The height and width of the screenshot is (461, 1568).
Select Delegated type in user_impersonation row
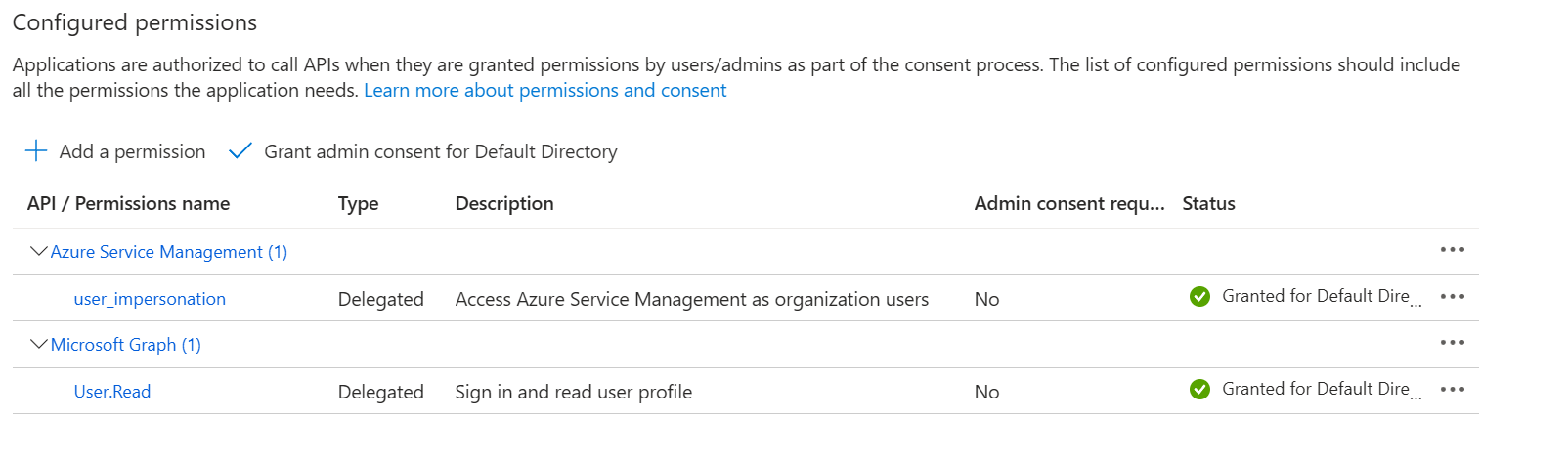[381, 299]
